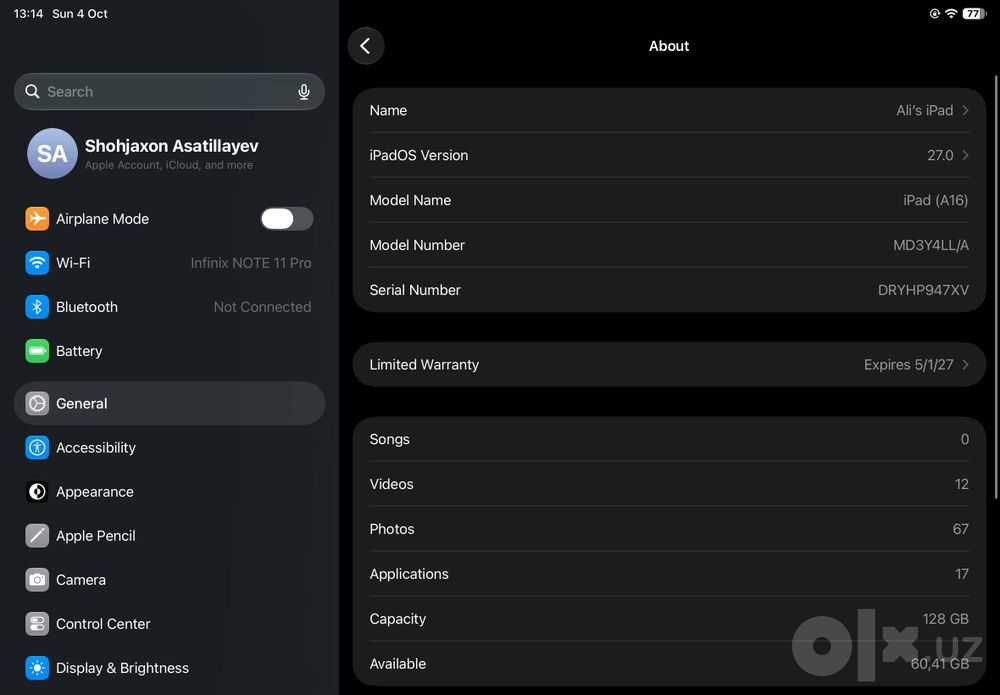Tap the Accessibility icon
The height and width of the screenshot is (695, 1000).
pos(37,448)
